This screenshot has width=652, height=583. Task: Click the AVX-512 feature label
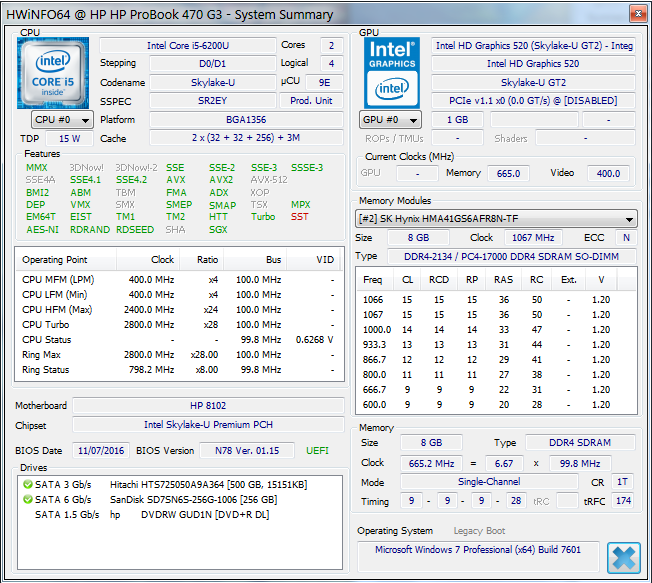(x=269, y=180)
